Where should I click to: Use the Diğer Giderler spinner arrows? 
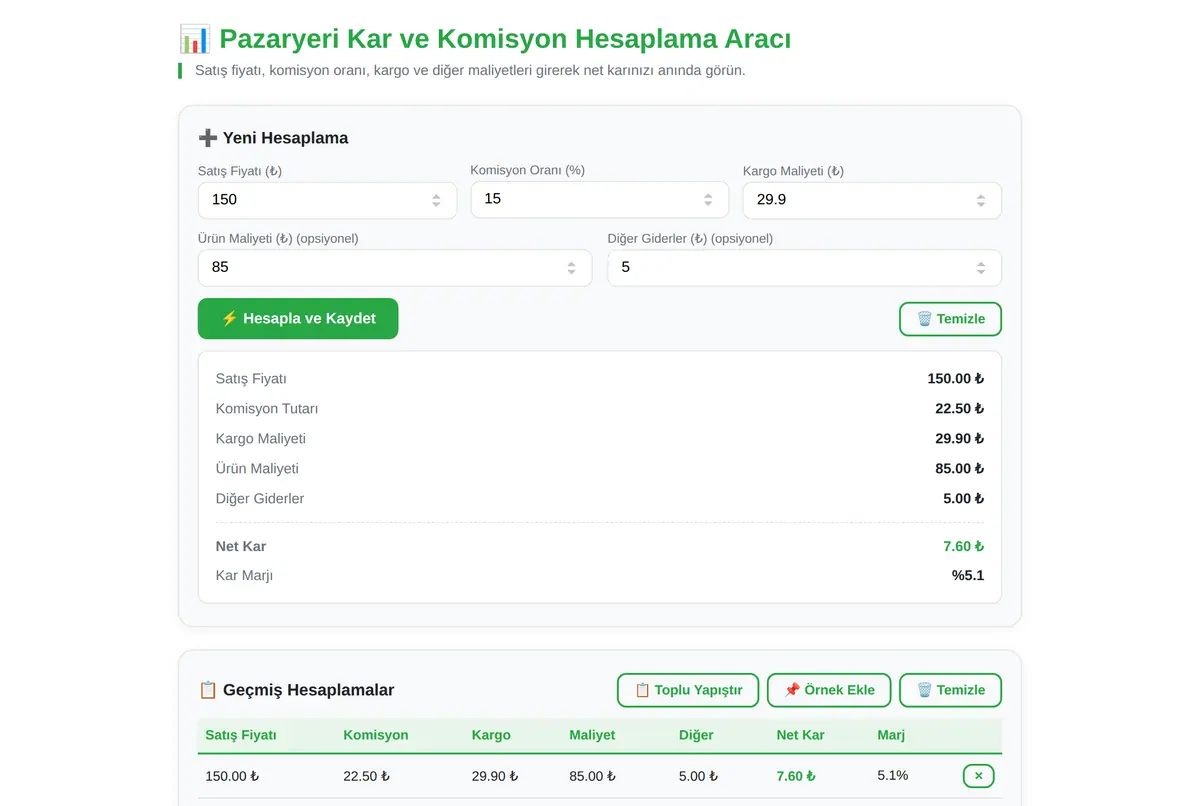pos(981,268)
